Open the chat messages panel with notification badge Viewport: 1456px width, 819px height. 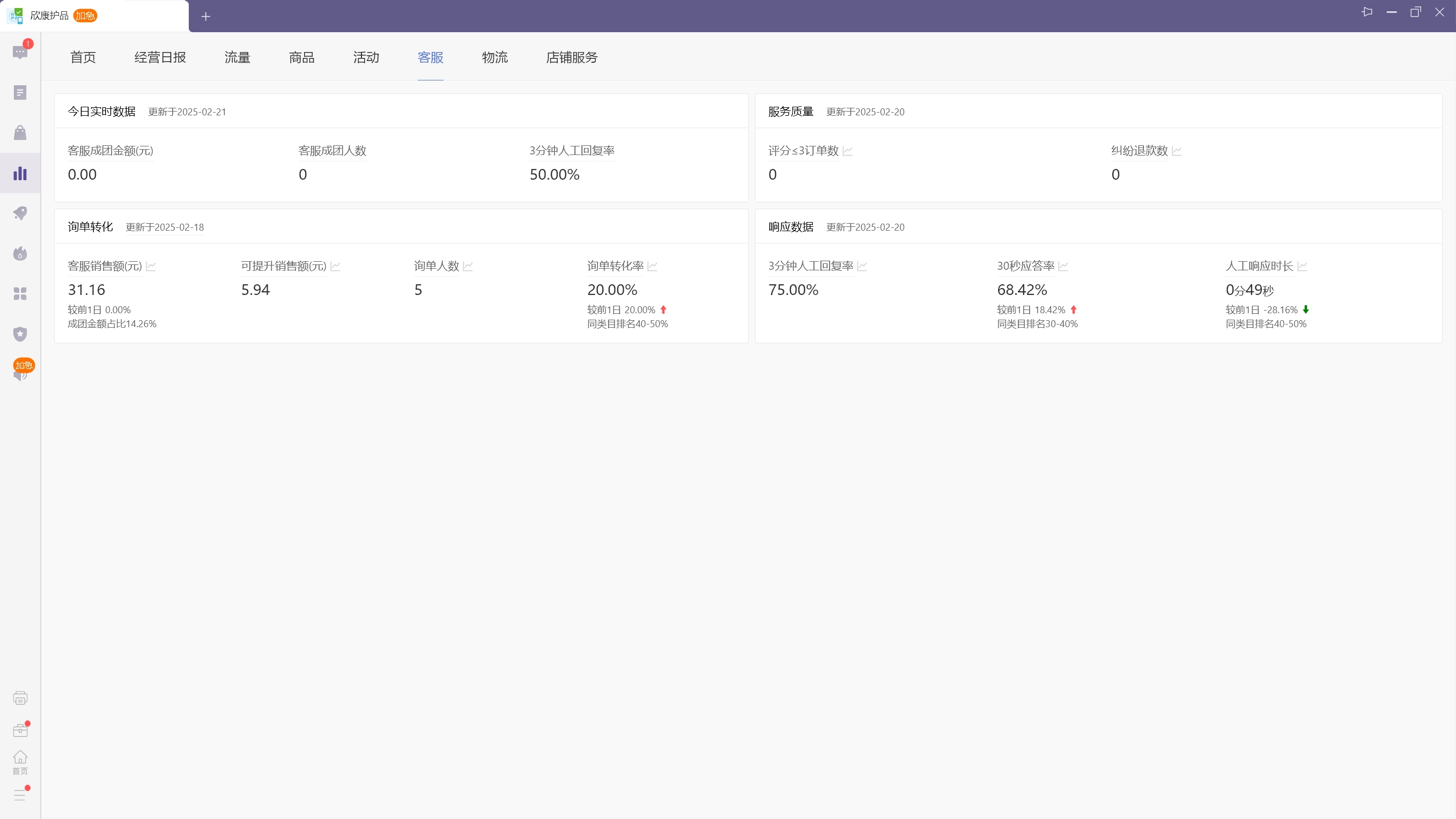(x=20, y=52)
